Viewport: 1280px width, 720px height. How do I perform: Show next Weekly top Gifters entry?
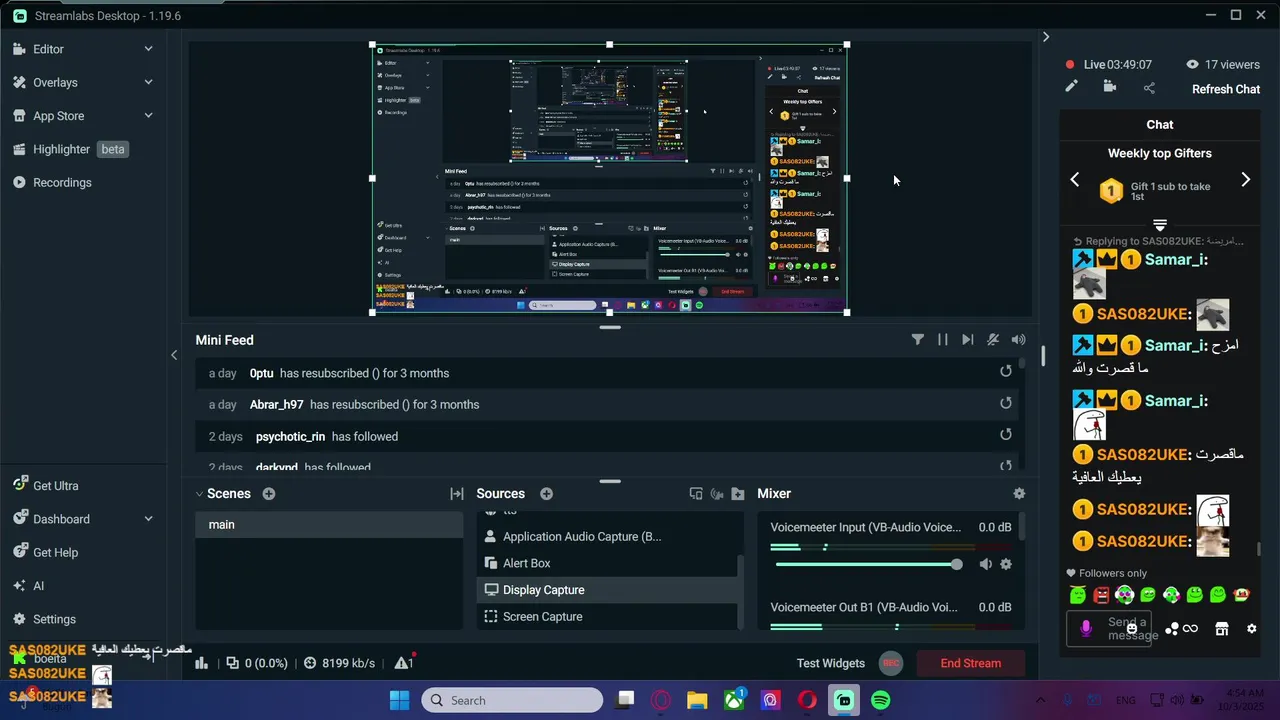(x=1246, y=180)
